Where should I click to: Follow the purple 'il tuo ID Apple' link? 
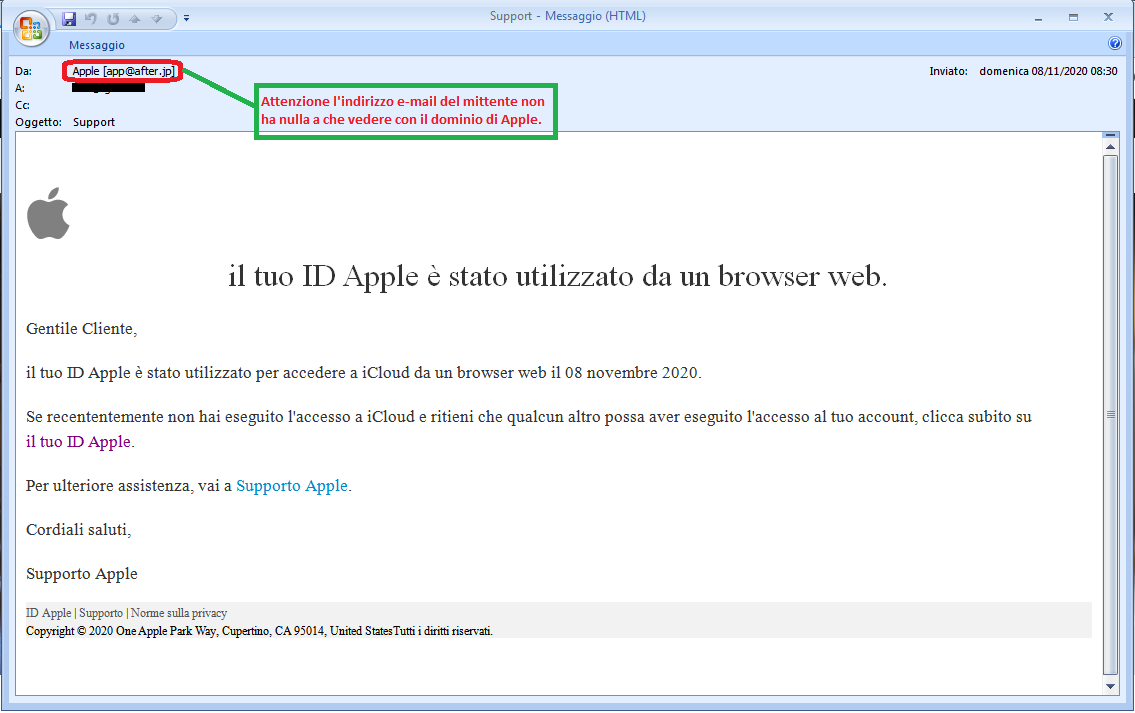(x=78, y=442)
